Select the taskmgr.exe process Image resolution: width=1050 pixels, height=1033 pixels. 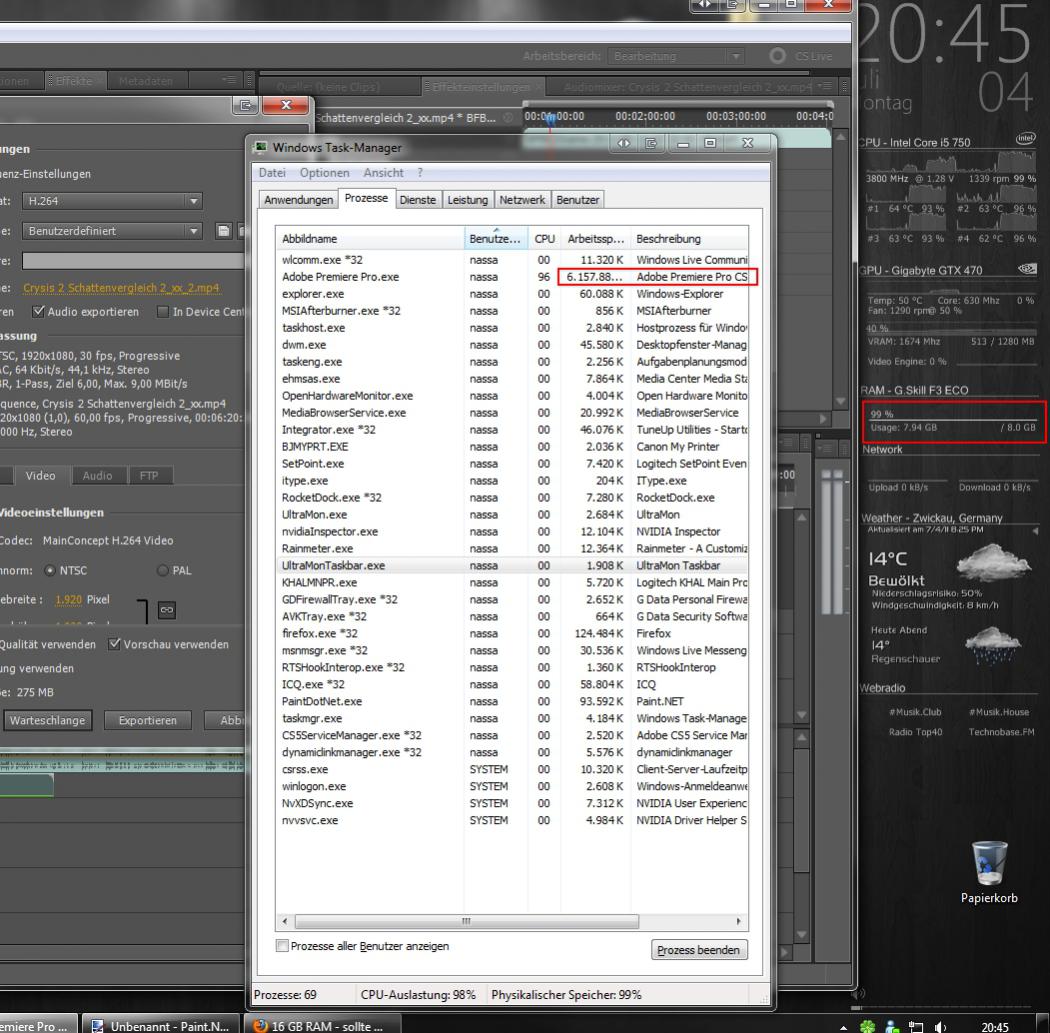(x=512, y=718)
